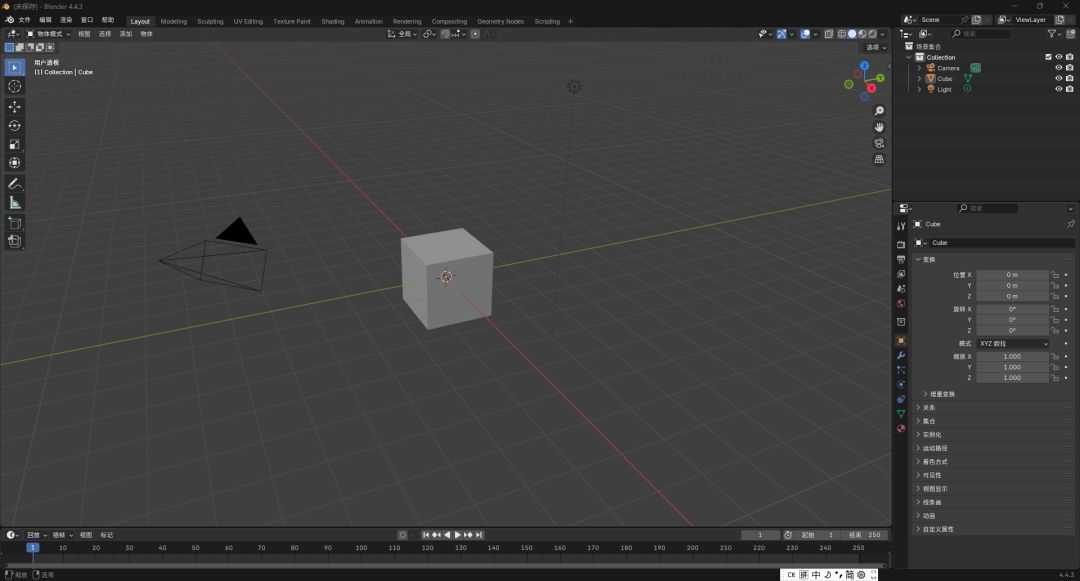
Task: Pick the Measure tool
Action: (15, 202)
